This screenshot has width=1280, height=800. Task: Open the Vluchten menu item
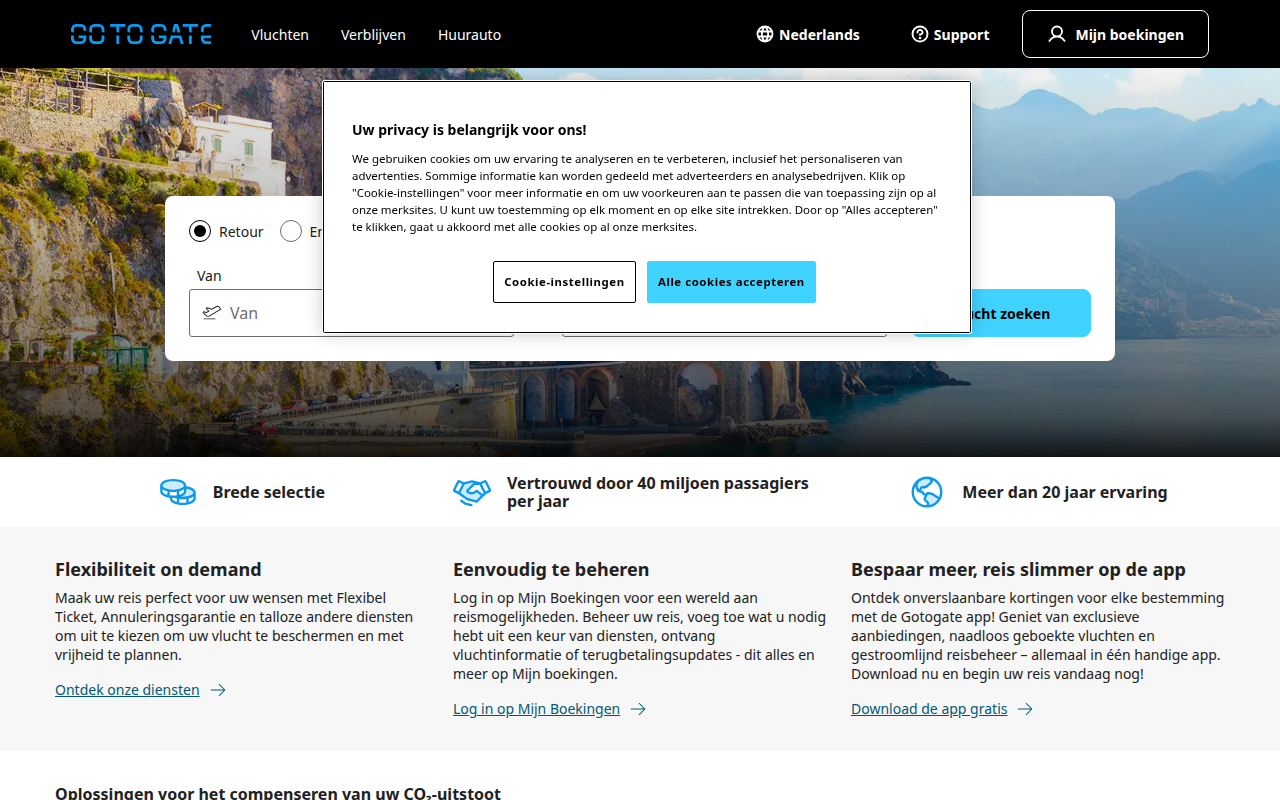(x=280, y=34)
